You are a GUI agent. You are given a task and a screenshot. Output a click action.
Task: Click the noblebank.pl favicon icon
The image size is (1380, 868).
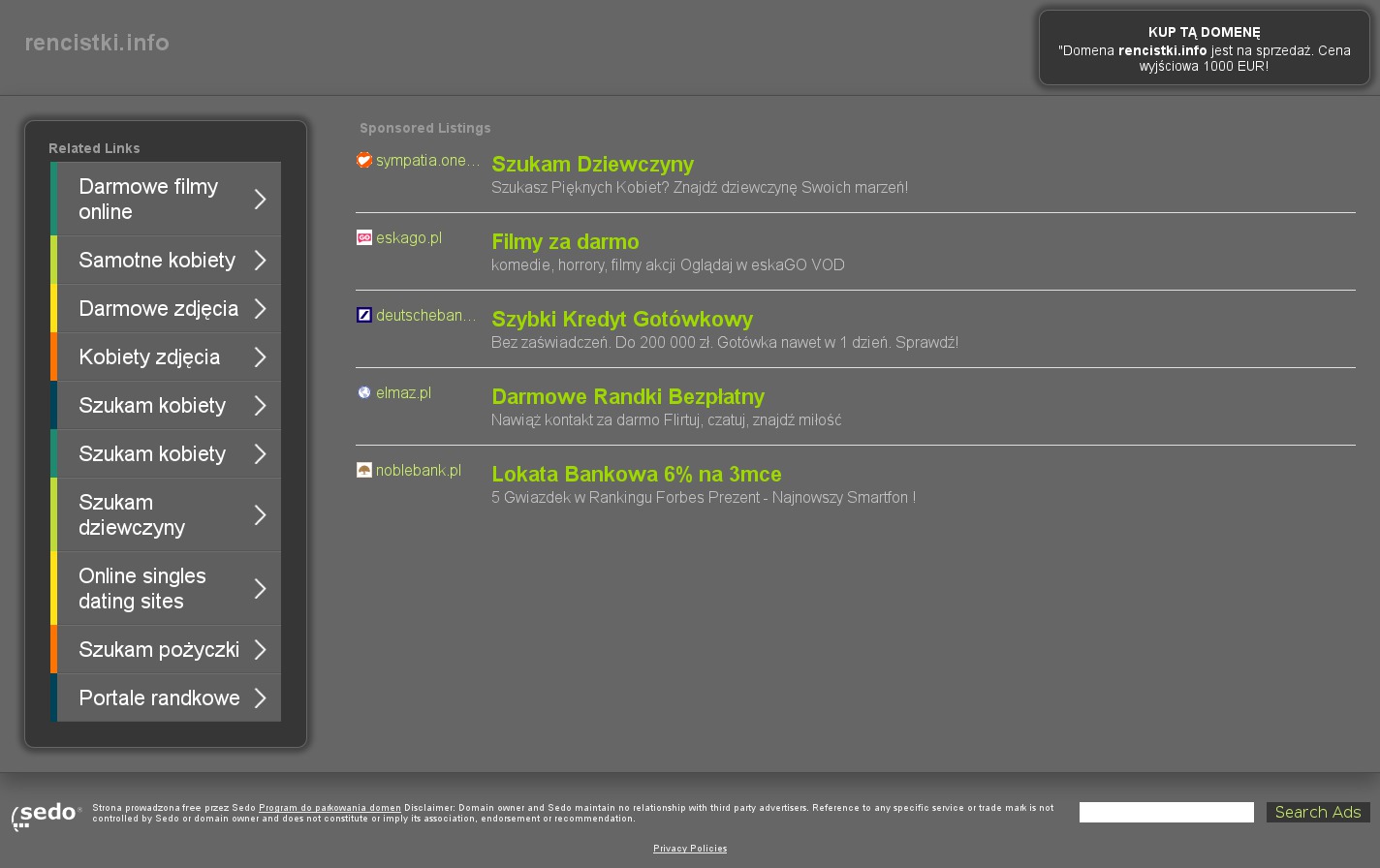364,470
